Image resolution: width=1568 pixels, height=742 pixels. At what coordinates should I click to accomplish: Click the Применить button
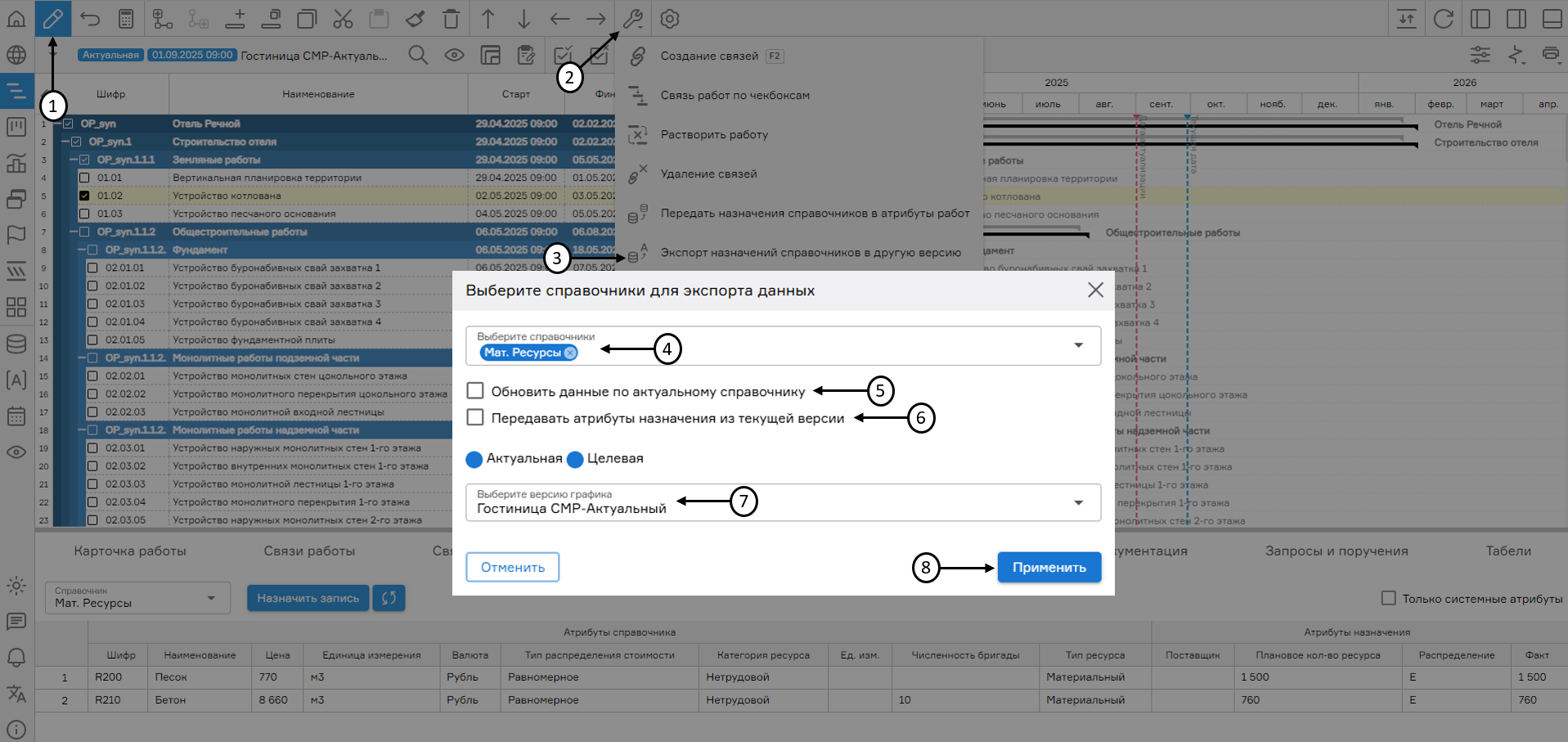[1049, 567]
